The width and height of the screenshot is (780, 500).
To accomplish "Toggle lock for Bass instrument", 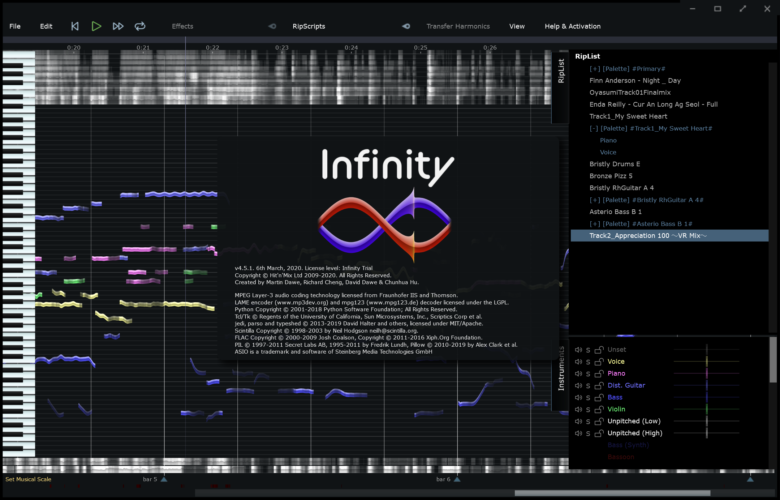I will point(599,398).
